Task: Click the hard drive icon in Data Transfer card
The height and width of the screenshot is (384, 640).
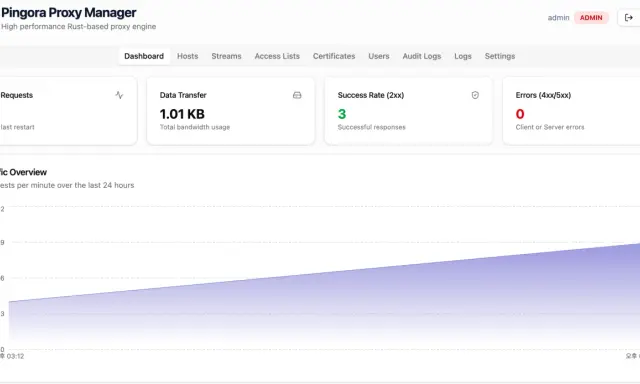Action: click(x=297, y=95)
